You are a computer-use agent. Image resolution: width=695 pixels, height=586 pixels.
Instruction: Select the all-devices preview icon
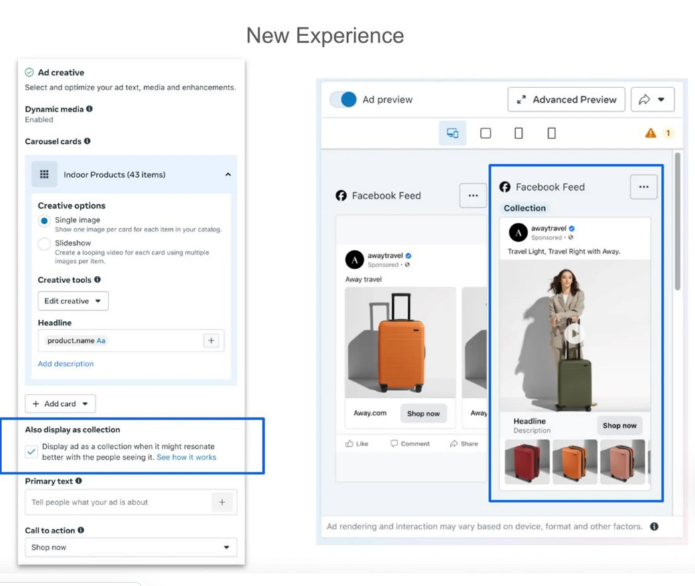tap(453, 133)
